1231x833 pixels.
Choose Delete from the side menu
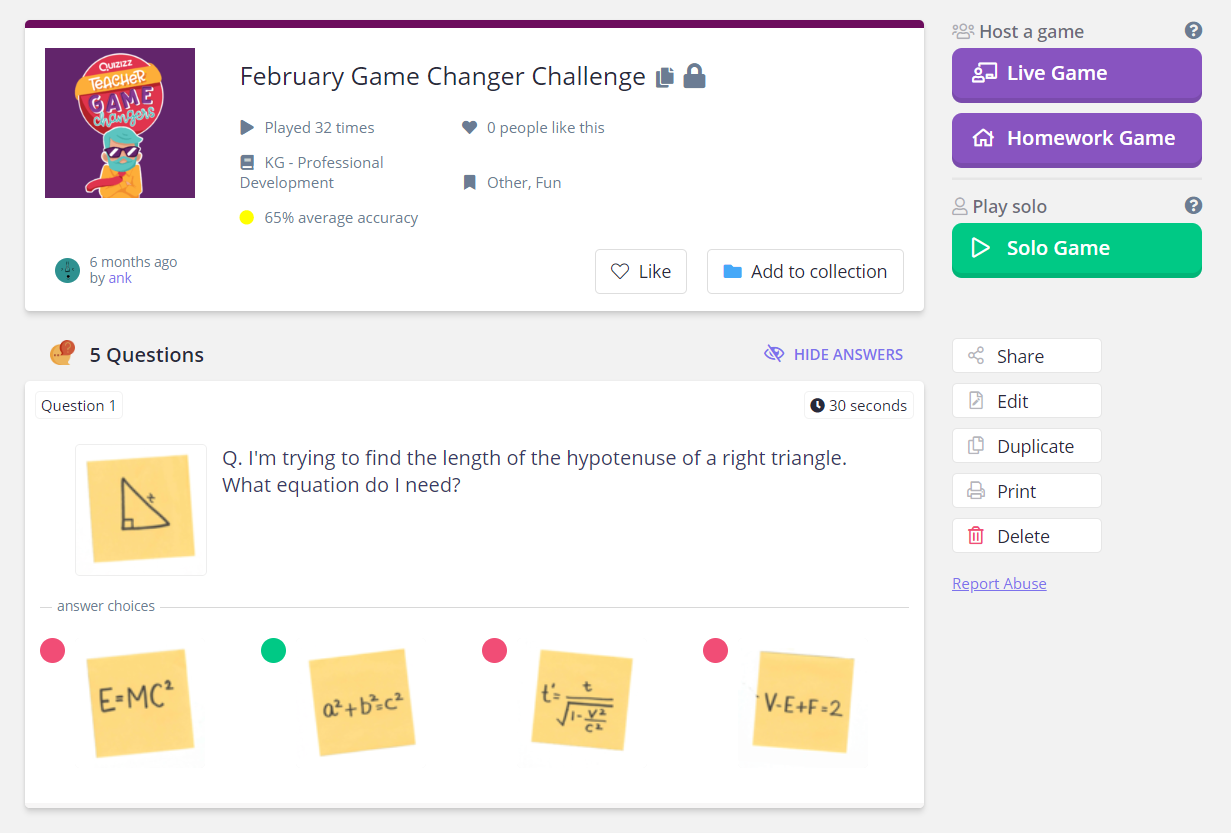coord(1027,536)
